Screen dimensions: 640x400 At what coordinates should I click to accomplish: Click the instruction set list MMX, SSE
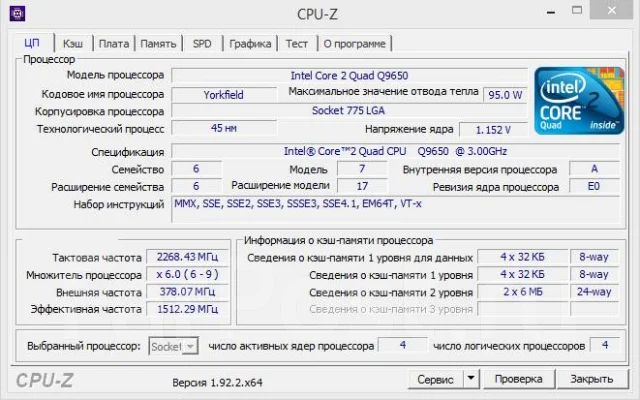(395, 209)
